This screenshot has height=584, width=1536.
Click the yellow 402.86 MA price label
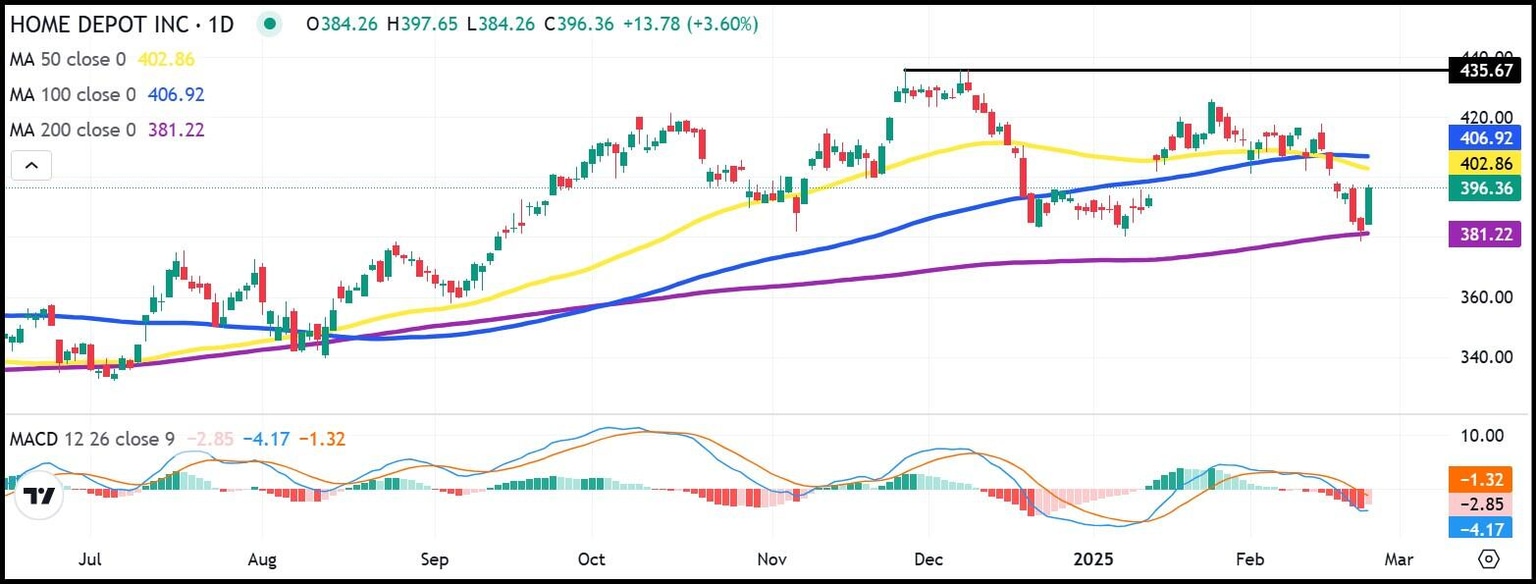click(1484, 164)
